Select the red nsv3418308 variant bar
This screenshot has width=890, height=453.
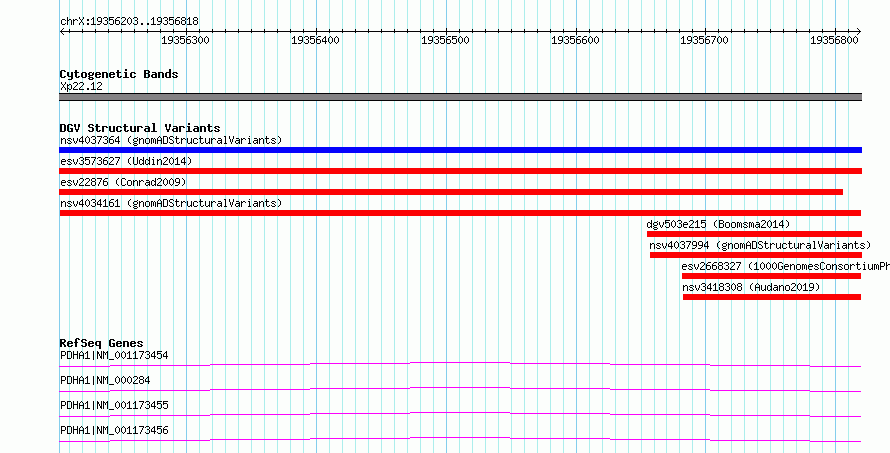click(772, 297)
